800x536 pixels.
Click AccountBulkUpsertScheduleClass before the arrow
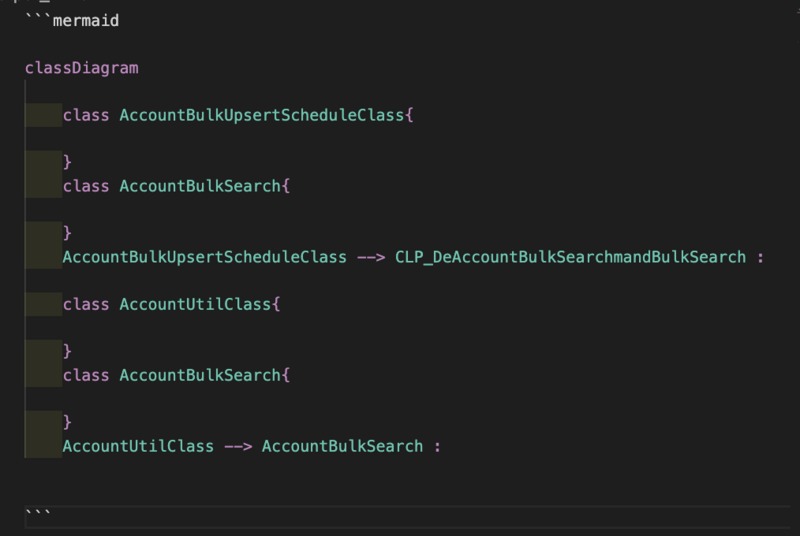205,257
